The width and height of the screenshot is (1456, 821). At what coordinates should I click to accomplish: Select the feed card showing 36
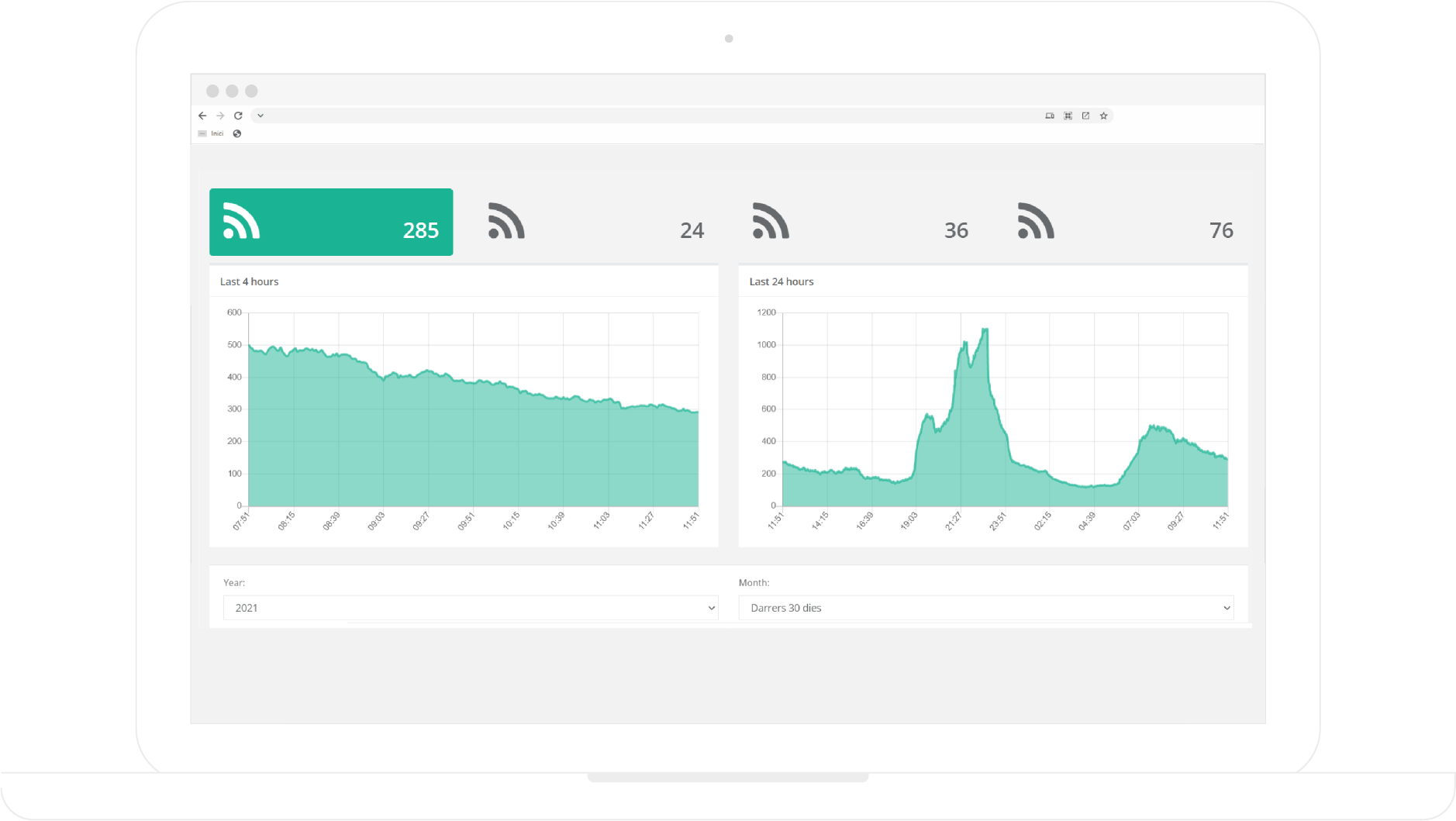[x=860, y=222]
